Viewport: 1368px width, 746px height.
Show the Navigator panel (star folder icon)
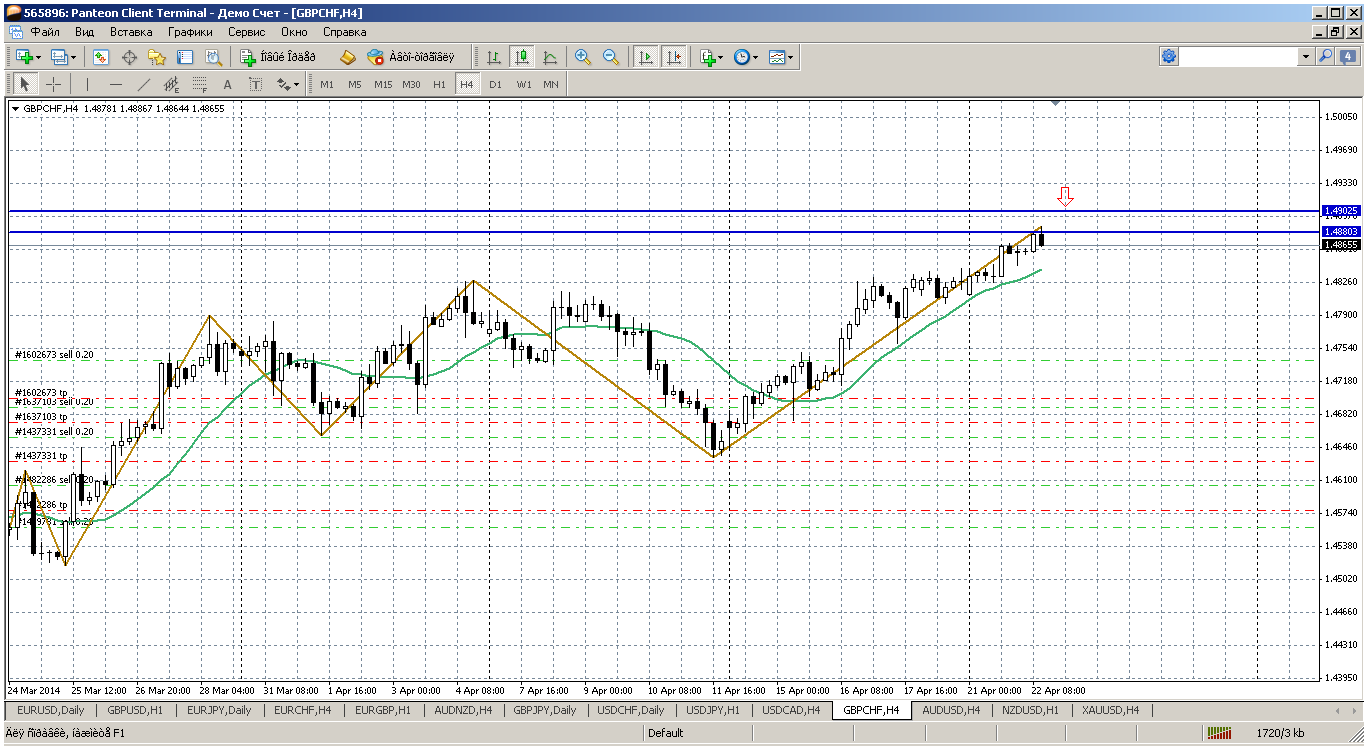pyautogui.click(x=157, y=57)
